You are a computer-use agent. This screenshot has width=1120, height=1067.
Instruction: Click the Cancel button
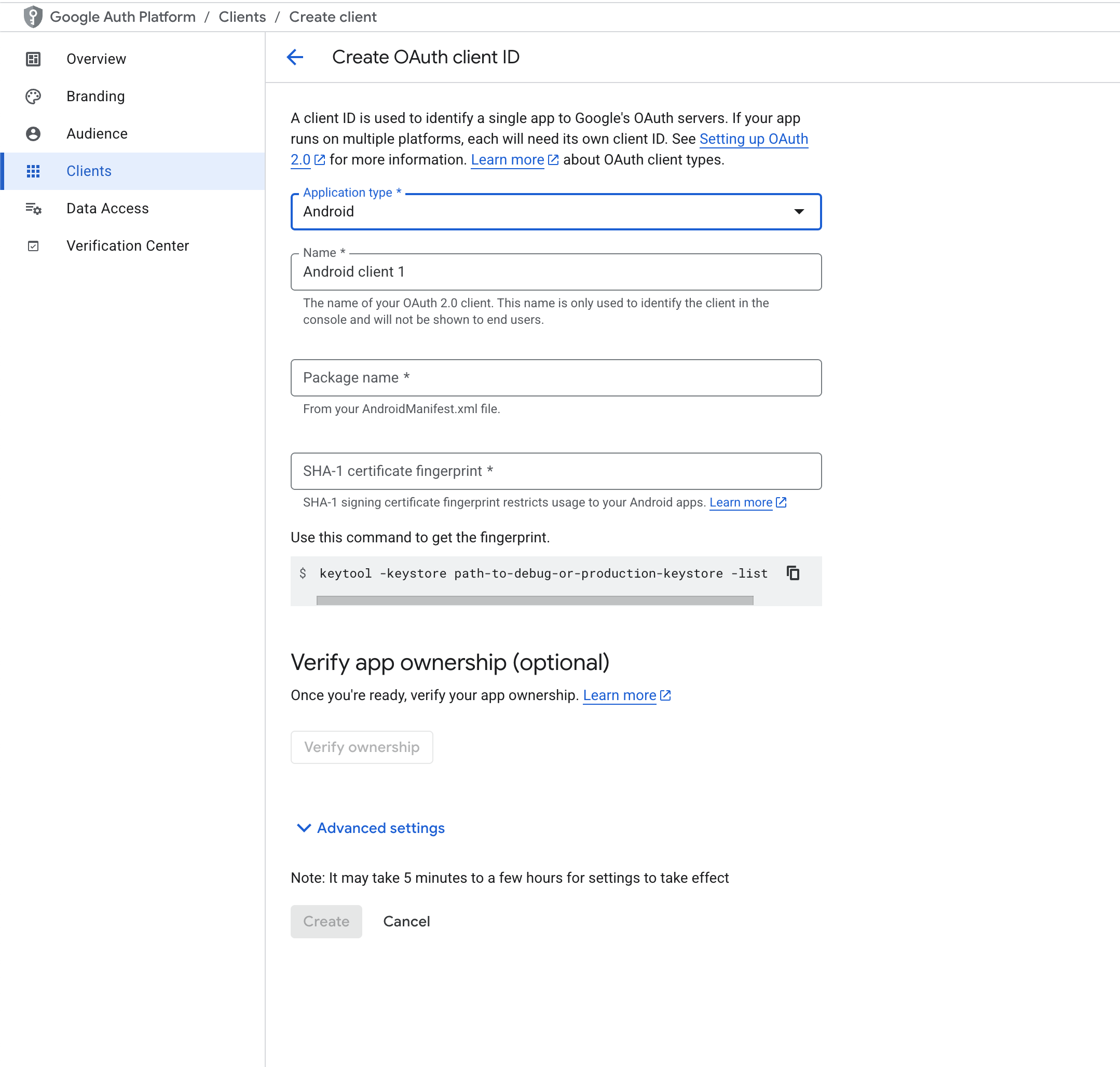coord(407,921)
